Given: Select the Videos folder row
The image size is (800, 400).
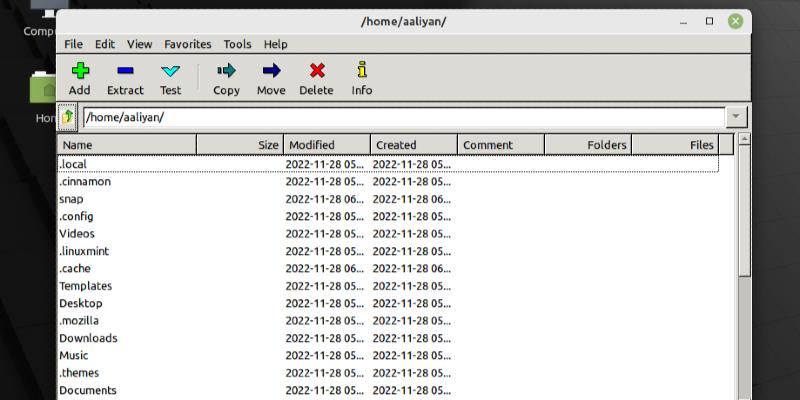Looking at the screenshot, I should tap(388, 234).
